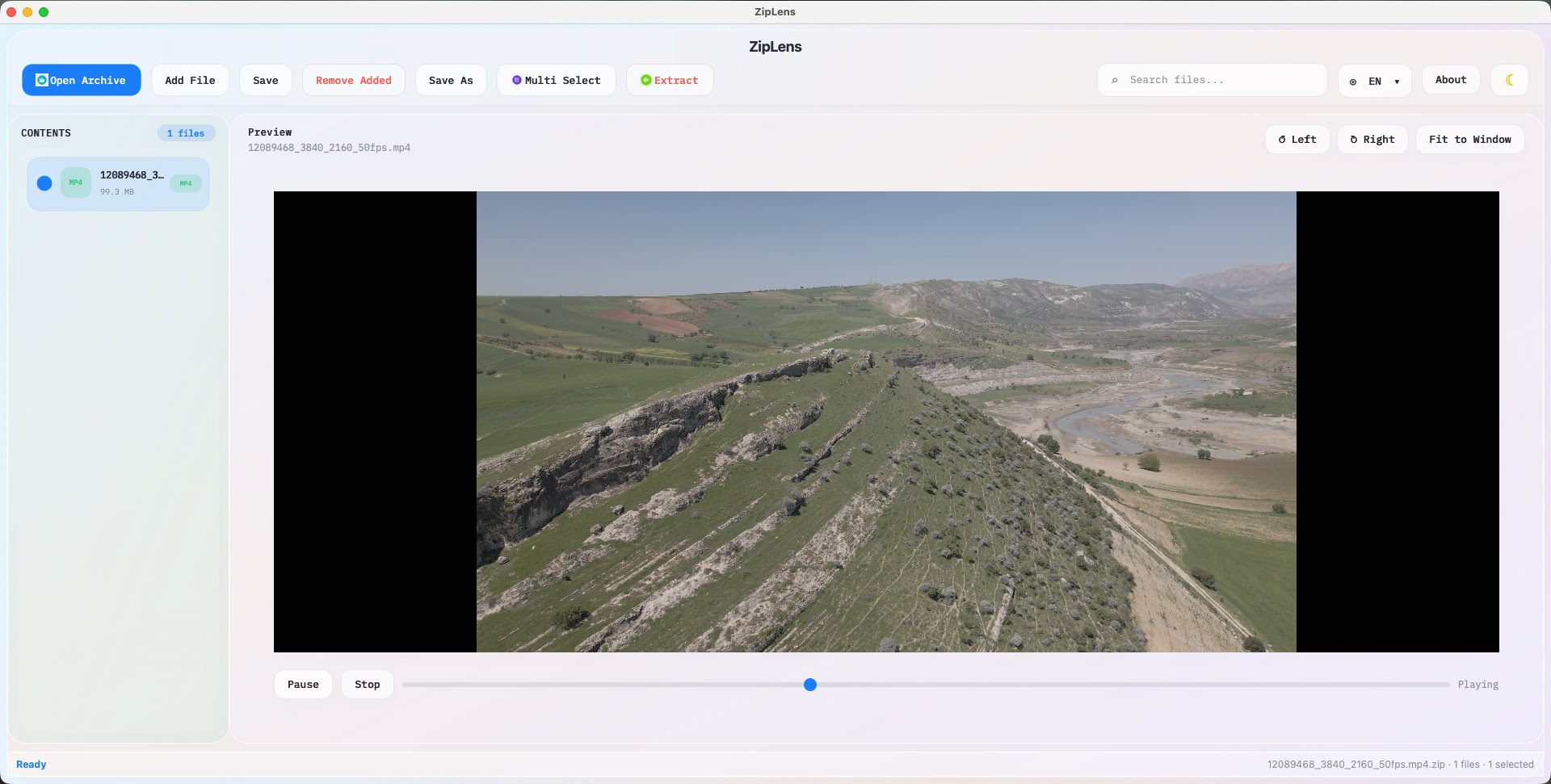Toggle dark mode moon icon

tap(1509, 79)
